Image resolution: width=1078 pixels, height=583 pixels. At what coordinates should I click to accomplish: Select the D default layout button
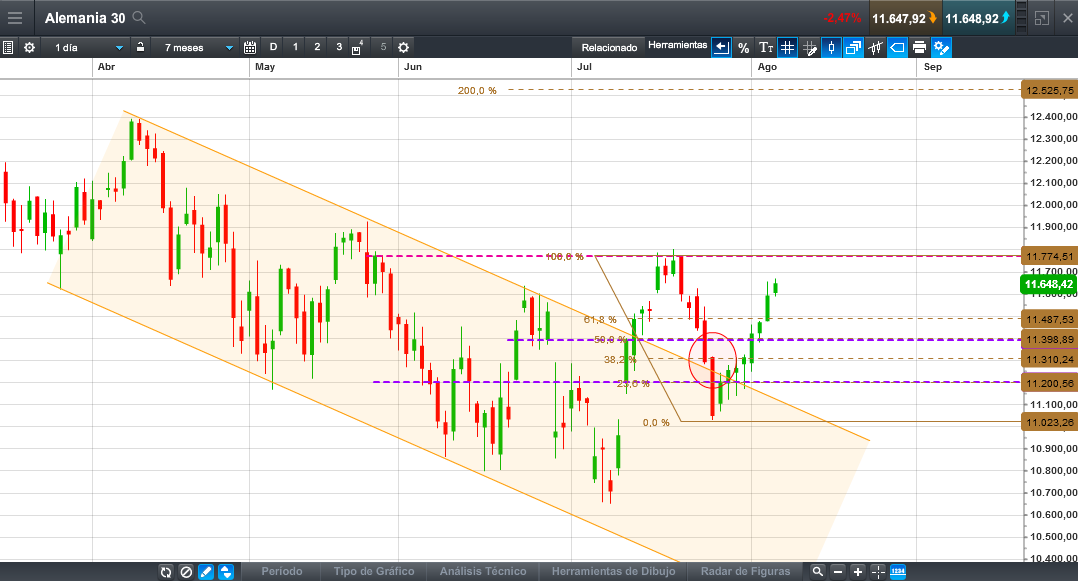pyautogui.click(x=274, y=47)
